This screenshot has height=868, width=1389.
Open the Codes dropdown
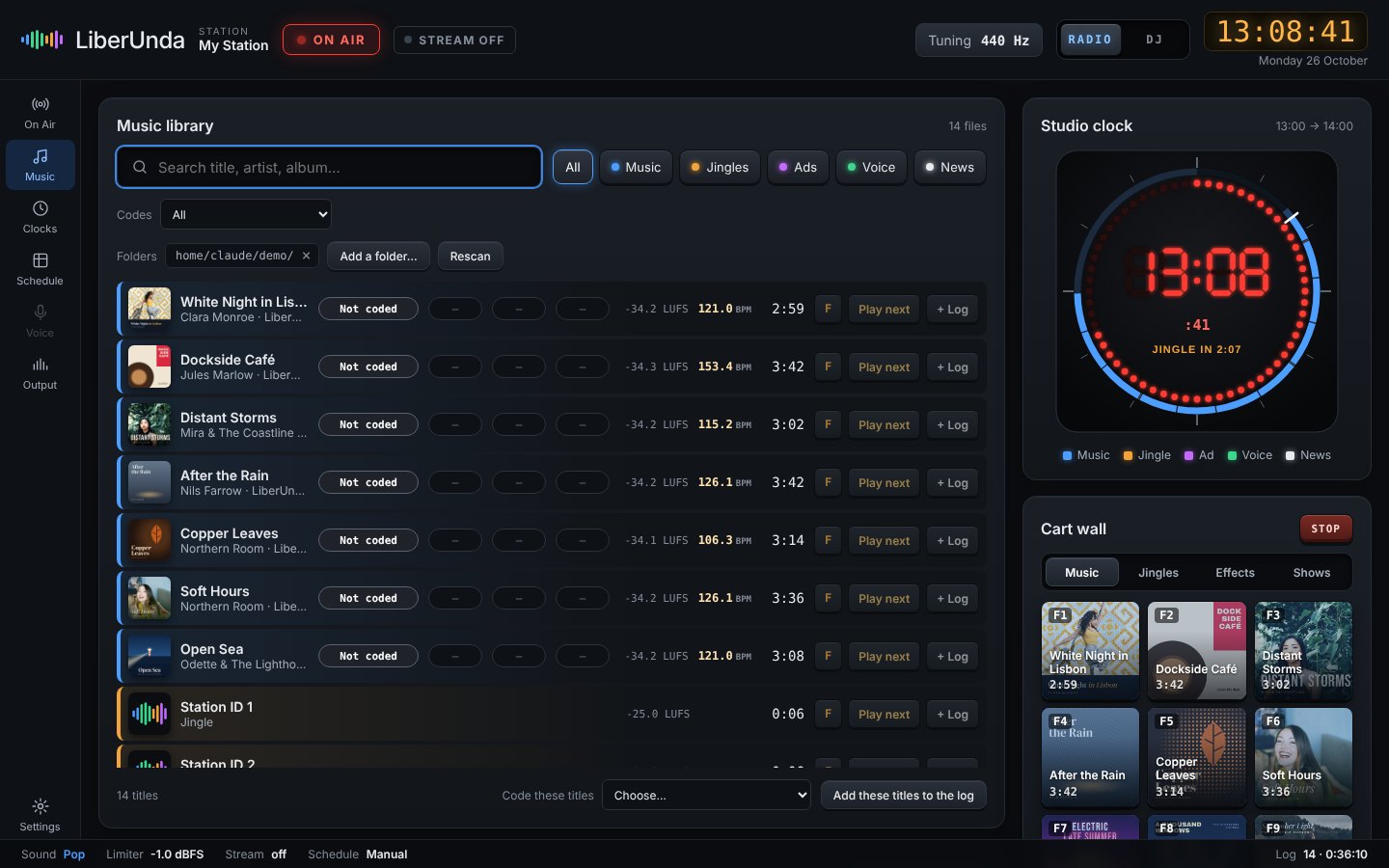coord(246,214)
